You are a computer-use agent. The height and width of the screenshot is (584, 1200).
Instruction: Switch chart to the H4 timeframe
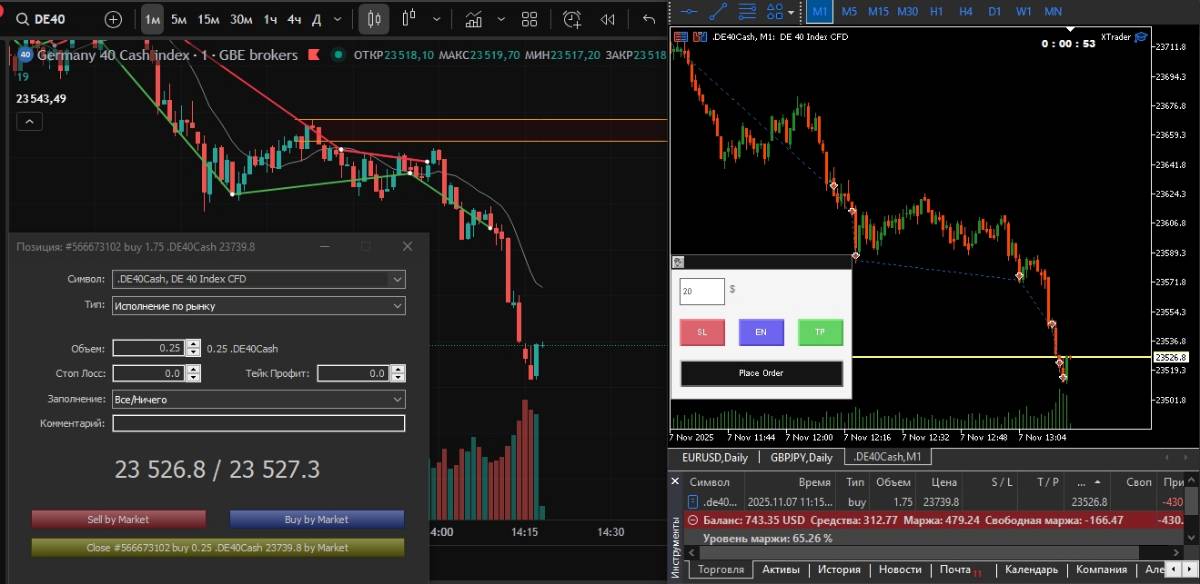pyautogui.click(x=965, y=11)
